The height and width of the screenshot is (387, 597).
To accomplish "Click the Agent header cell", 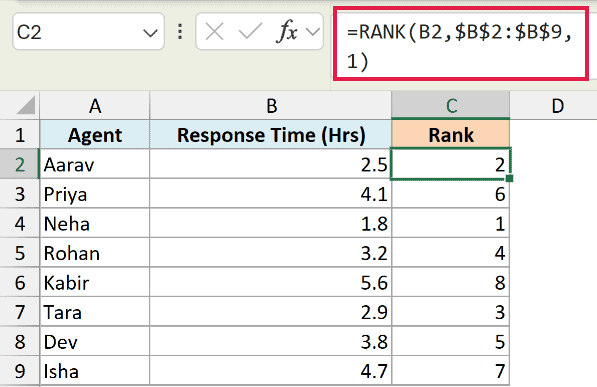I will pos(95,135).
